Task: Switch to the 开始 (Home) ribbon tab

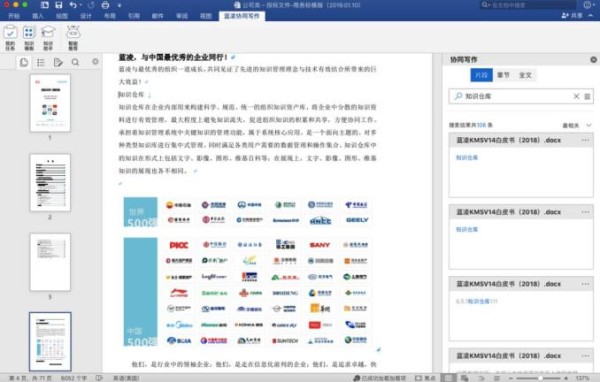Action: [x=14, y=16]
